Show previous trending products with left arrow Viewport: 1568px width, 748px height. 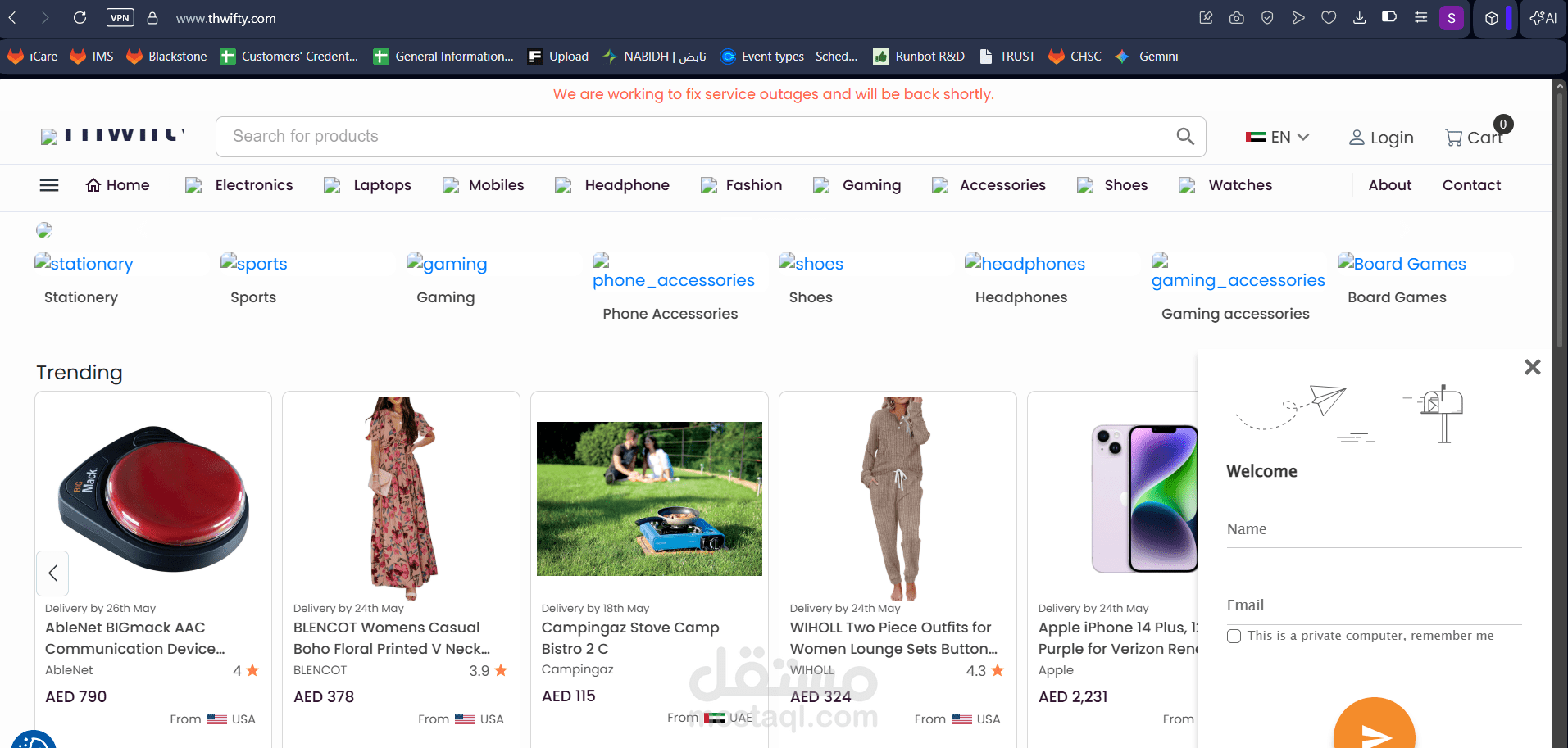[52, 573]
